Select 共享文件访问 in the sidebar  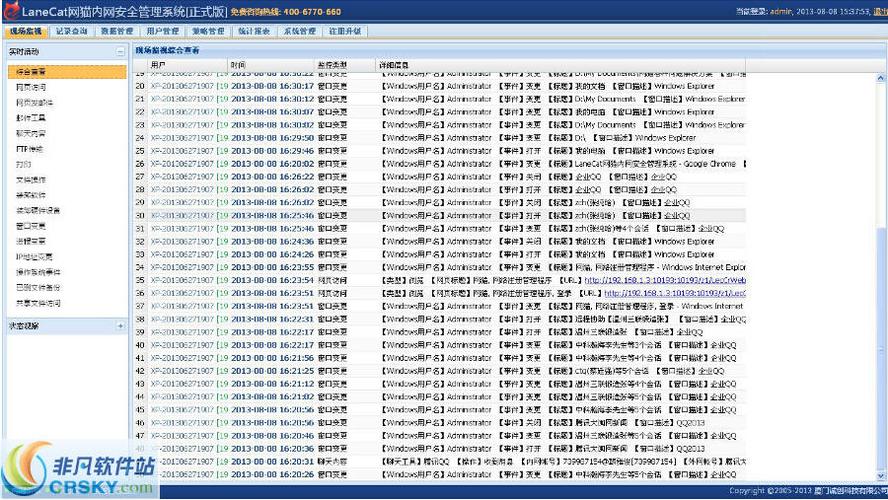38,303
